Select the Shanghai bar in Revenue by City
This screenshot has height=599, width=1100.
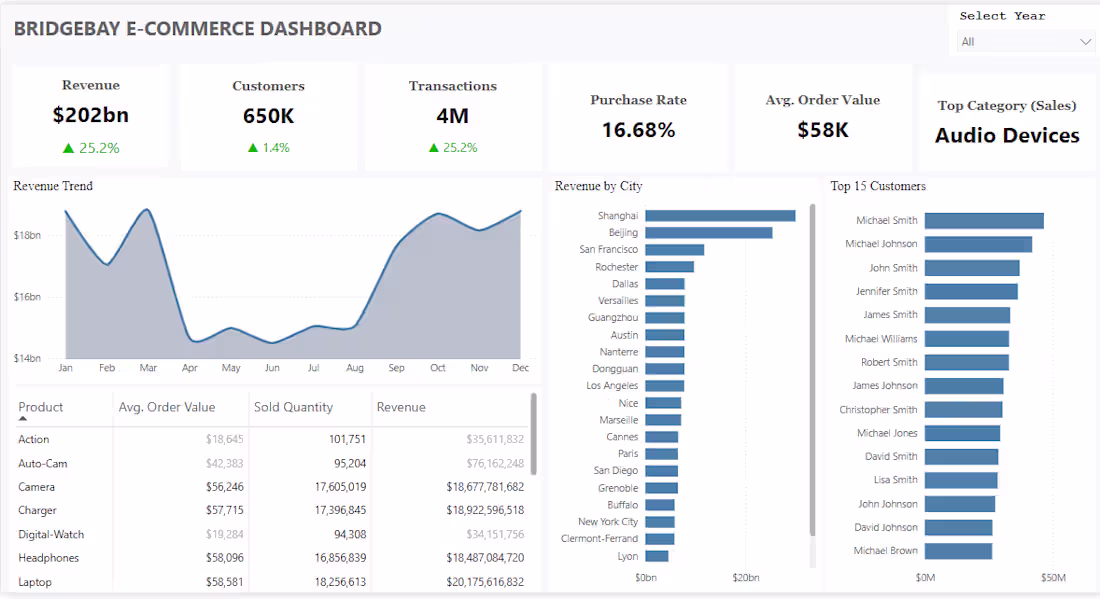tap(719, 216)
